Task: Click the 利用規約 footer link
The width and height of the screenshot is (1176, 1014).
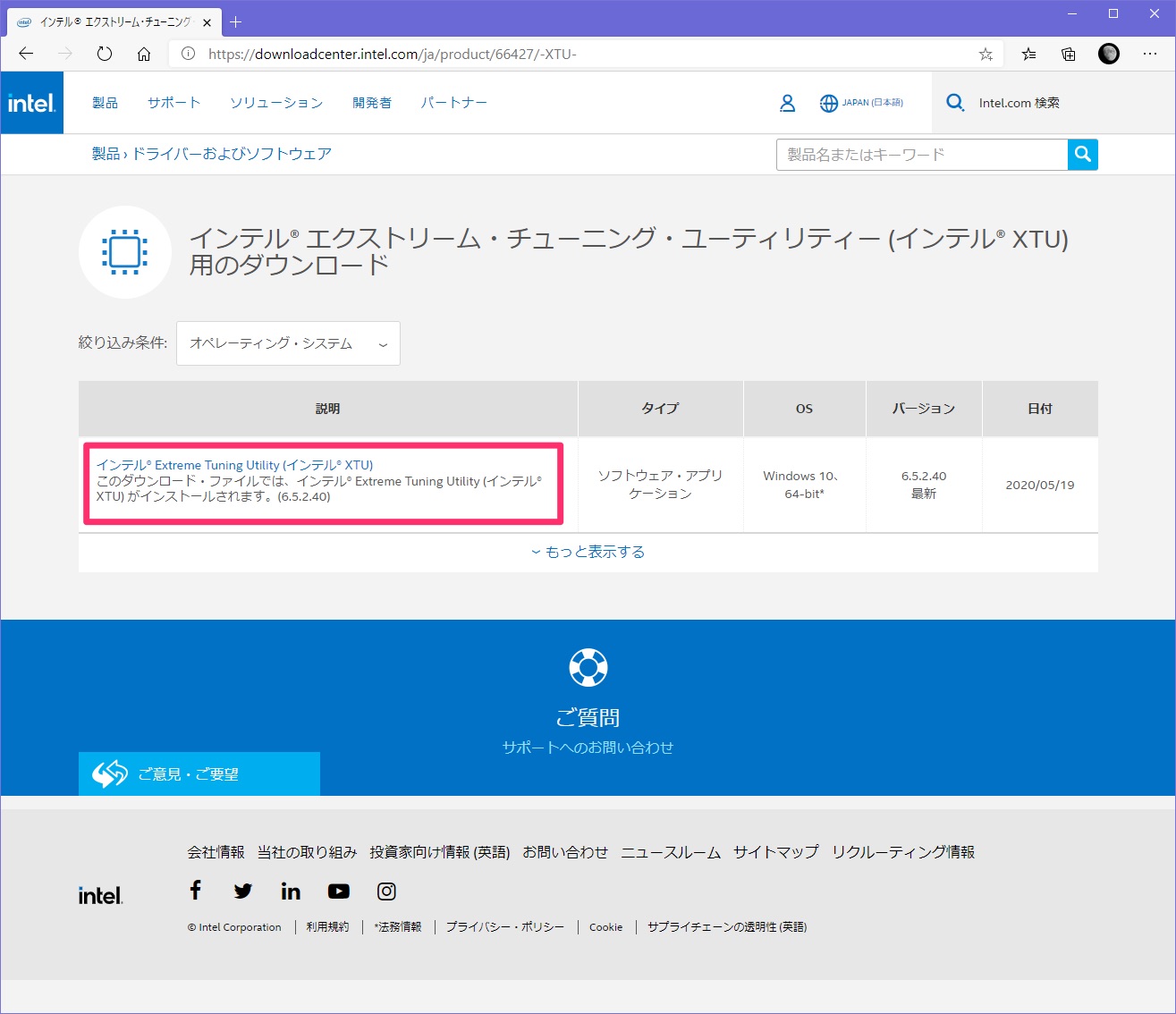Action: coord(327,927)
